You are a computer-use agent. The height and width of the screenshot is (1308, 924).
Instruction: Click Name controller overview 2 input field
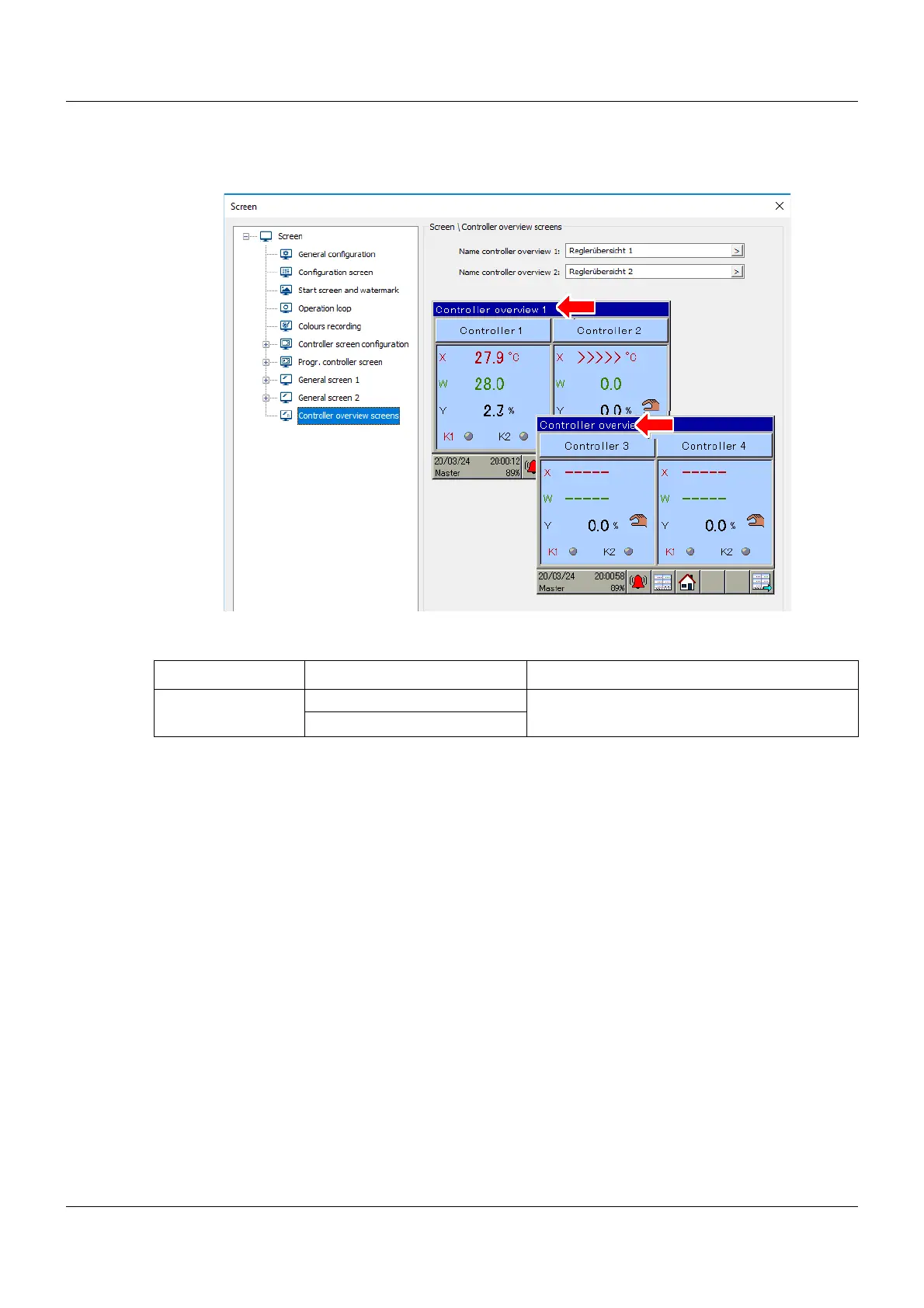tap(648, 271)
